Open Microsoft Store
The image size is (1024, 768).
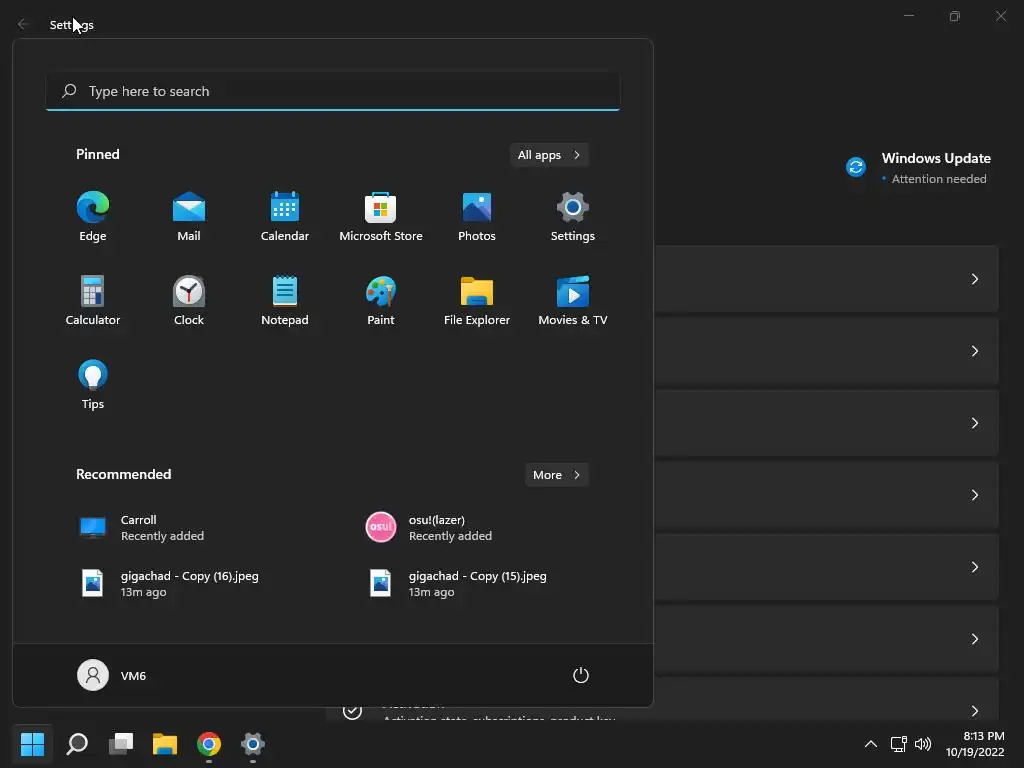coord(381,217)
